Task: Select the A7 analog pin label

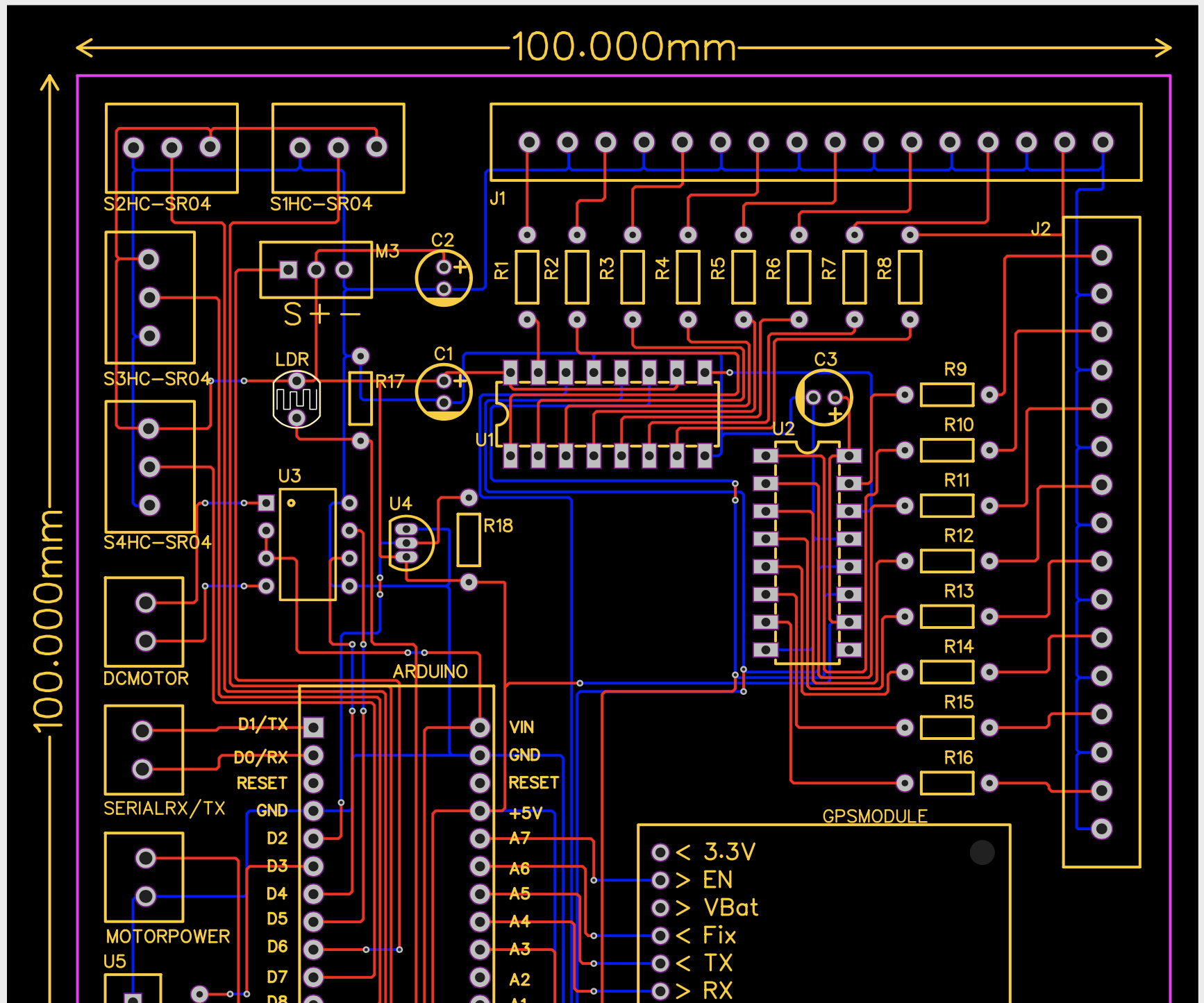Action: click(519, 838)
